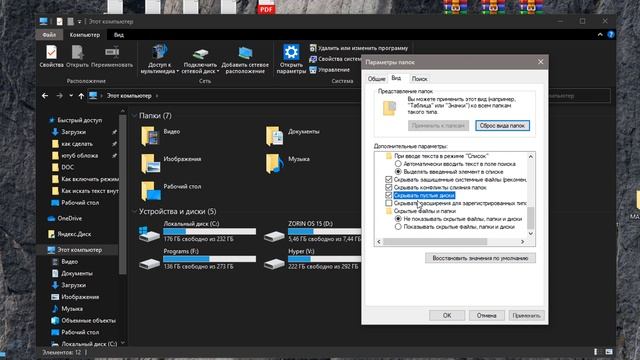Collapse the Устройства и диски group

point(134,211)
